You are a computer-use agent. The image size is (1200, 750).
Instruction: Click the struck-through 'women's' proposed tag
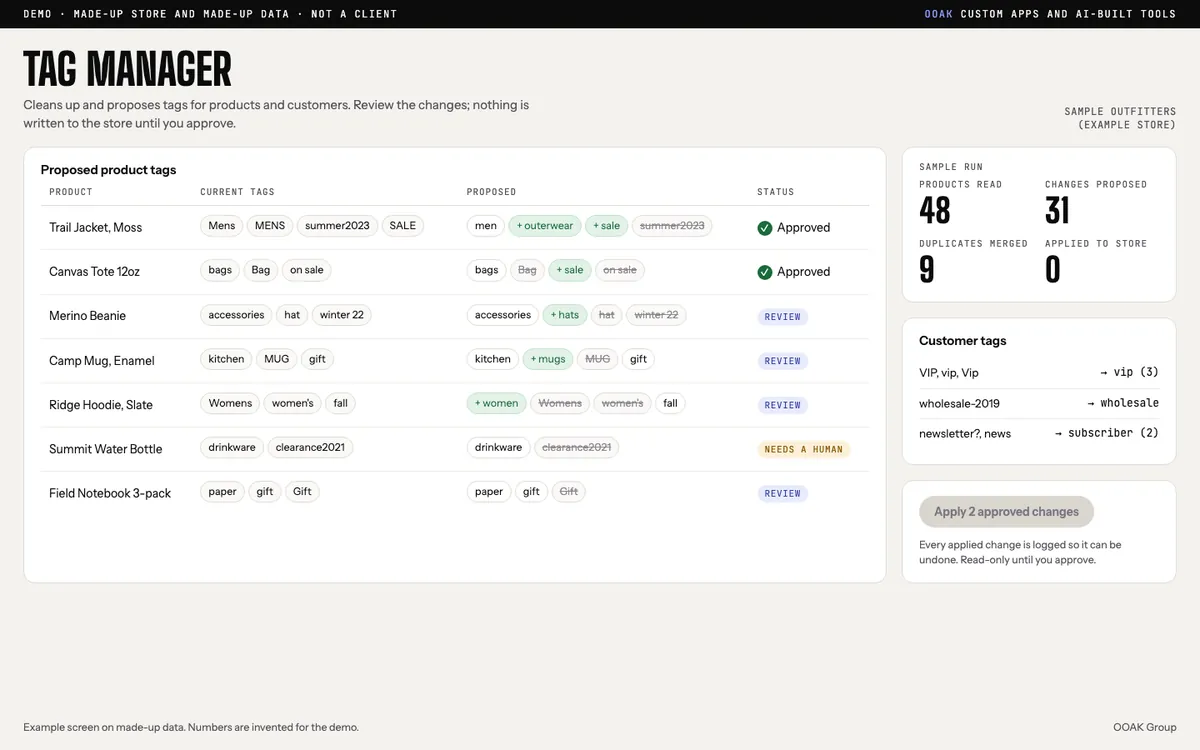[622, 403]
